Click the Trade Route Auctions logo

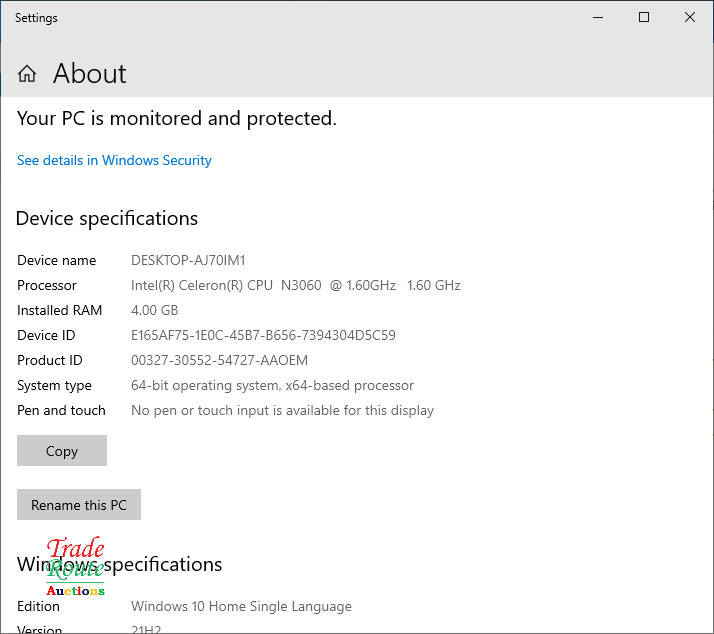click(x=75, y=568)
